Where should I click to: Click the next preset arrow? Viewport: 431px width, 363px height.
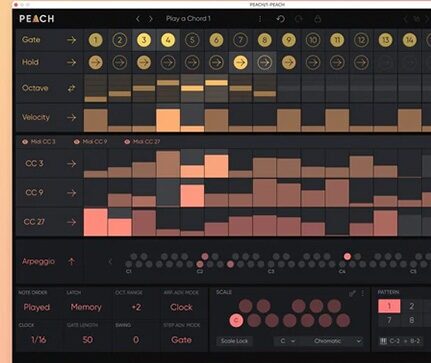click(151, 19)
